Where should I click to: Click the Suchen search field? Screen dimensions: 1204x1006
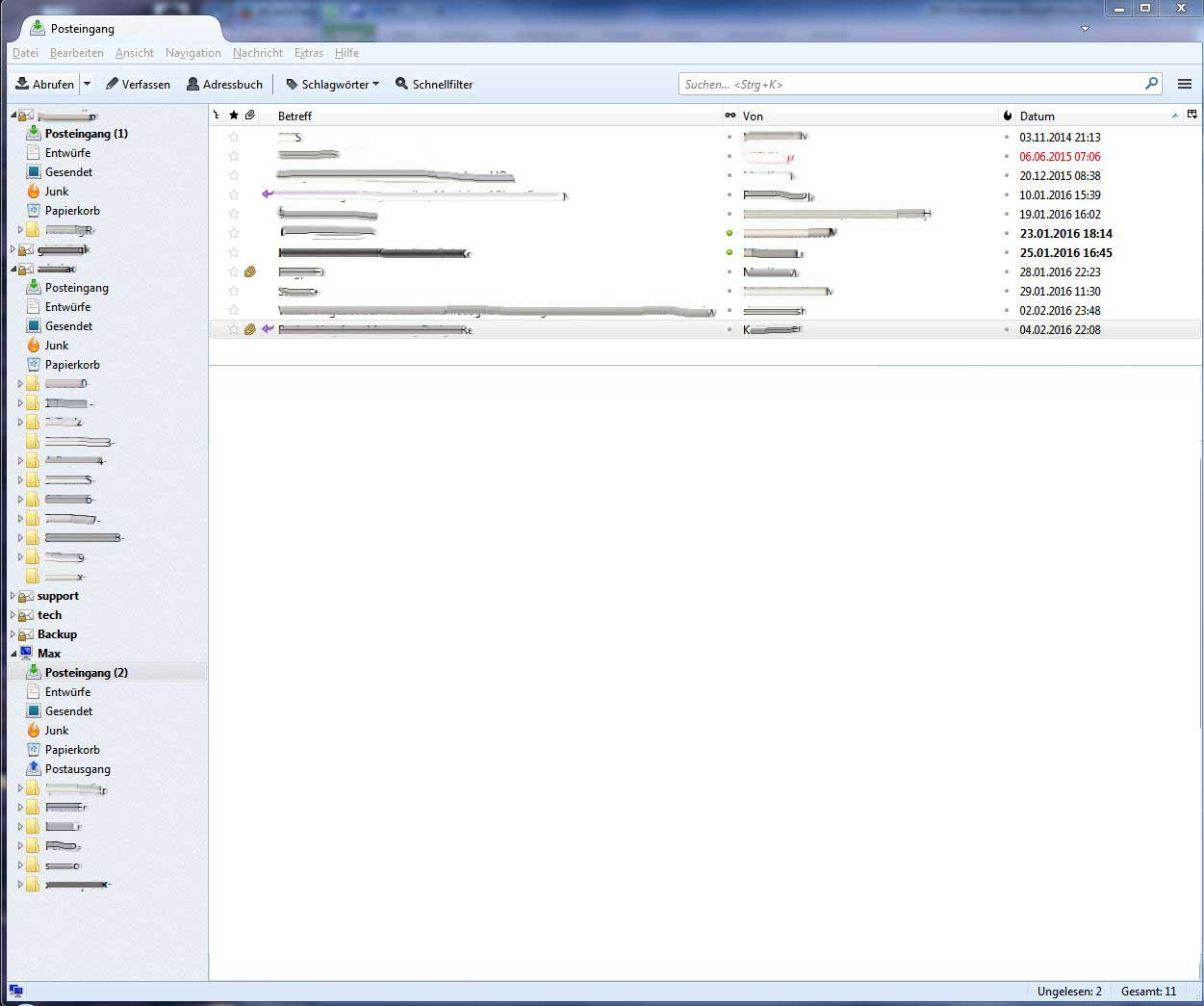pyautogui.click(x=910, y=85)
